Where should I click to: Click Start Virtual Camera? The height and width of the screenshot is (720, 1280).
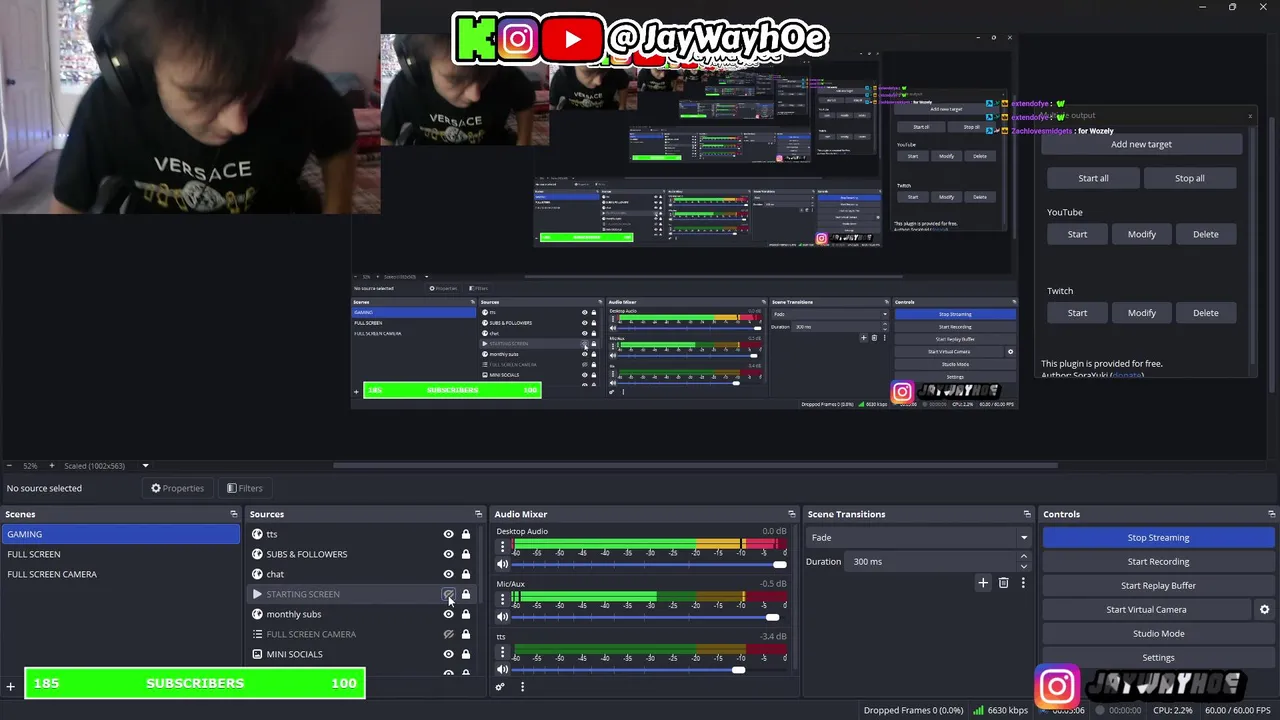pyautogui.click(x=1146, y=610)
